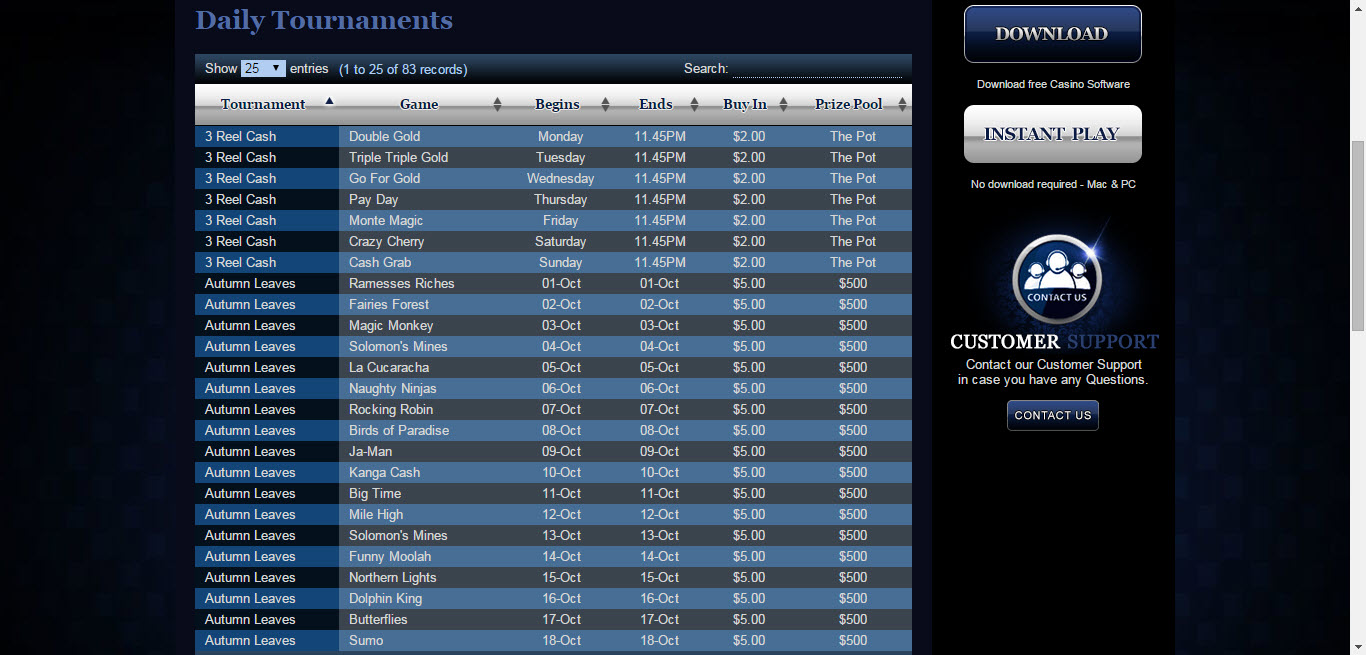
Task: Select the Crazy Cherry game cell
Action: [423, 241]
